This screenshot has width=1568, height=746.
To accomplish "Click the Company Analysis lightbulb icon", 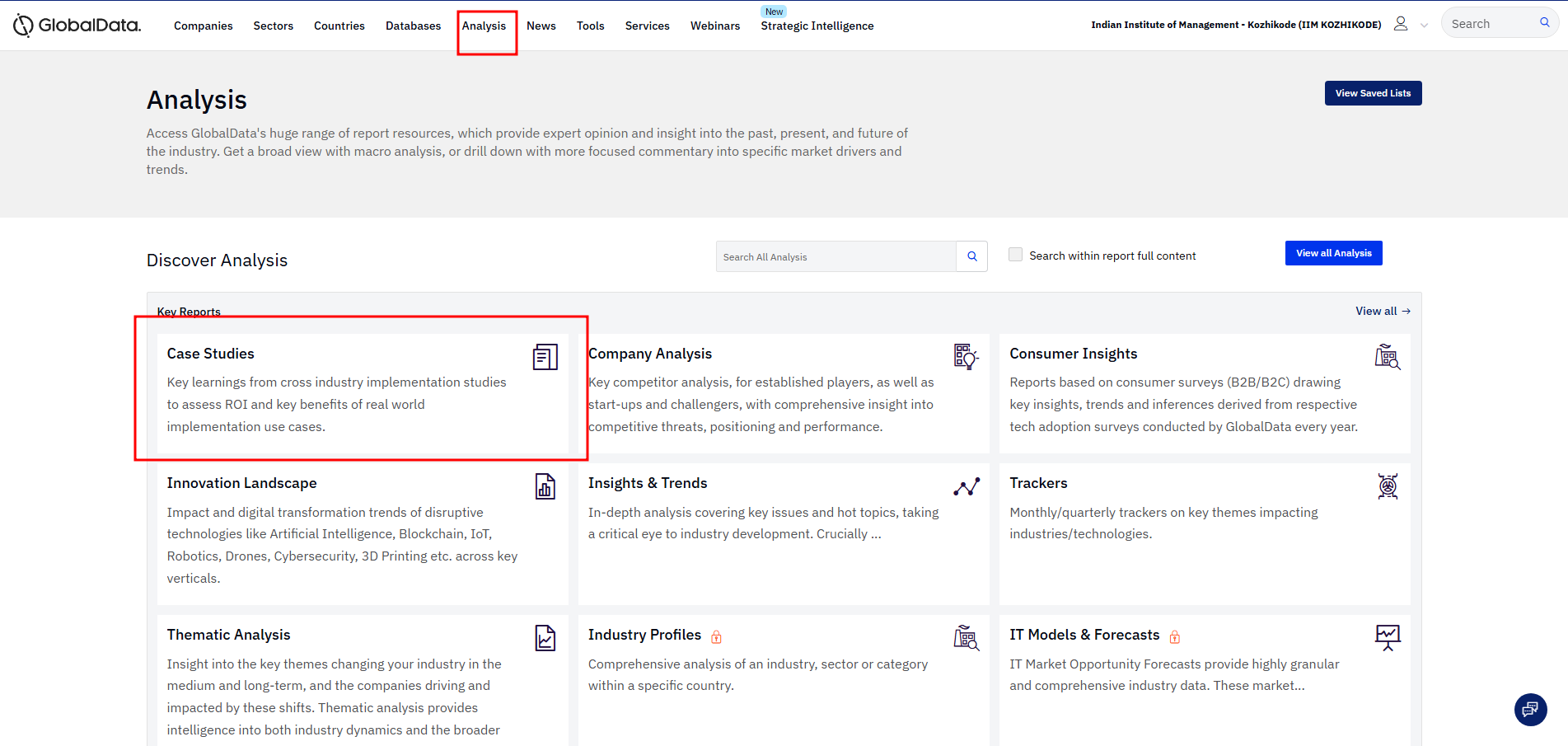I will point(966,357).
